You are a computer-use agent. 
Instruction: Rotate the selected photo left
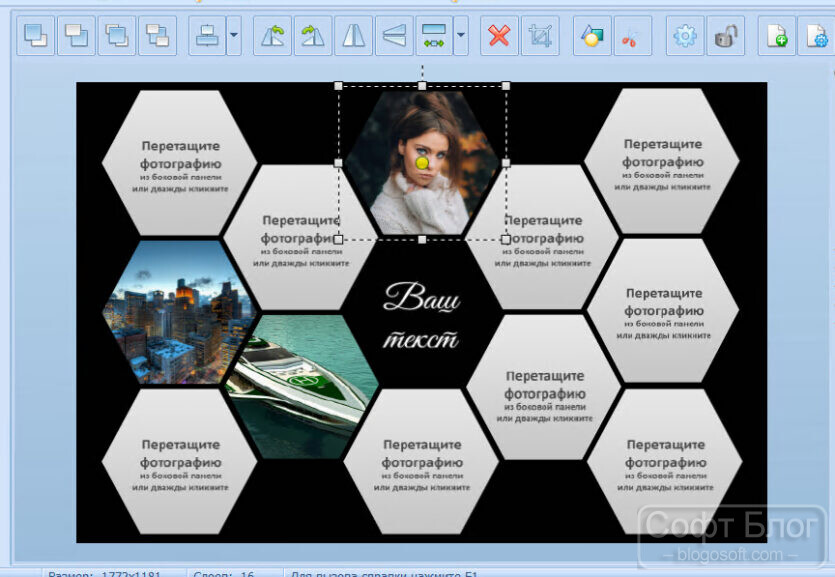(x=272, y=36)
